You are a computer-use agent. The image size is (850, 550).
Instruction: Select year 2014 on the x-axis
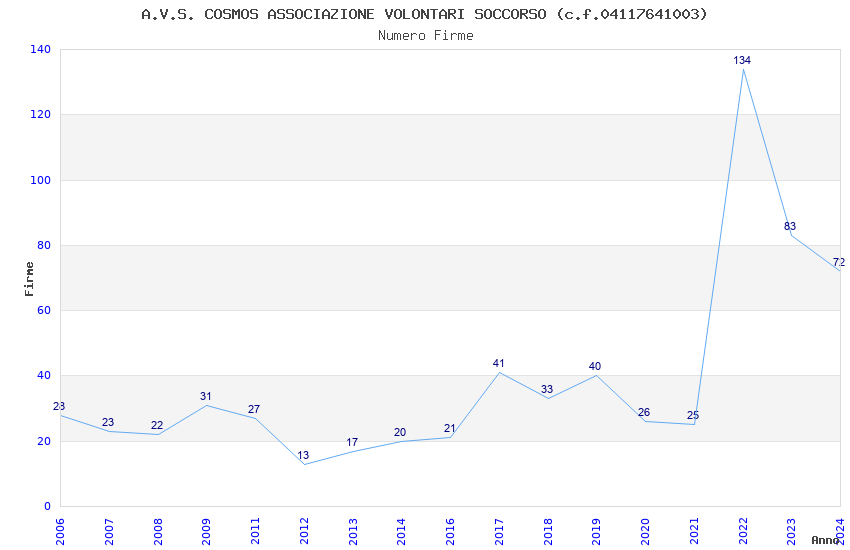(x=402, y=531)
